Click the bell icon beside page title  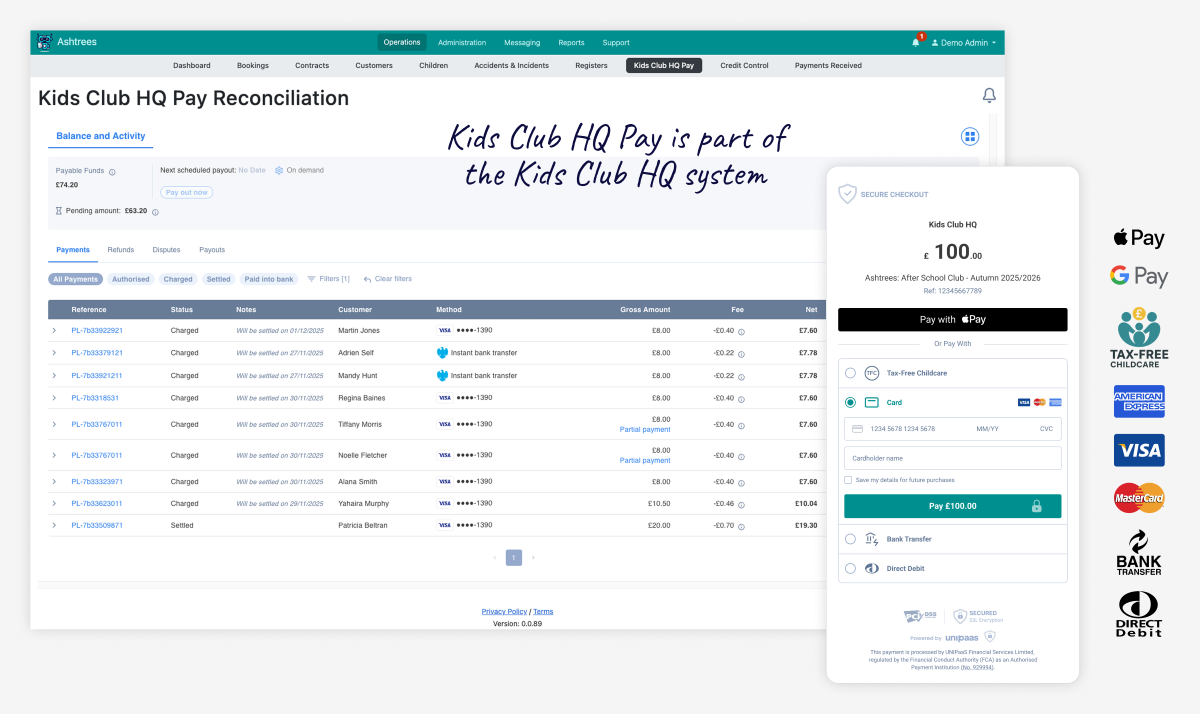click(989, 96)
